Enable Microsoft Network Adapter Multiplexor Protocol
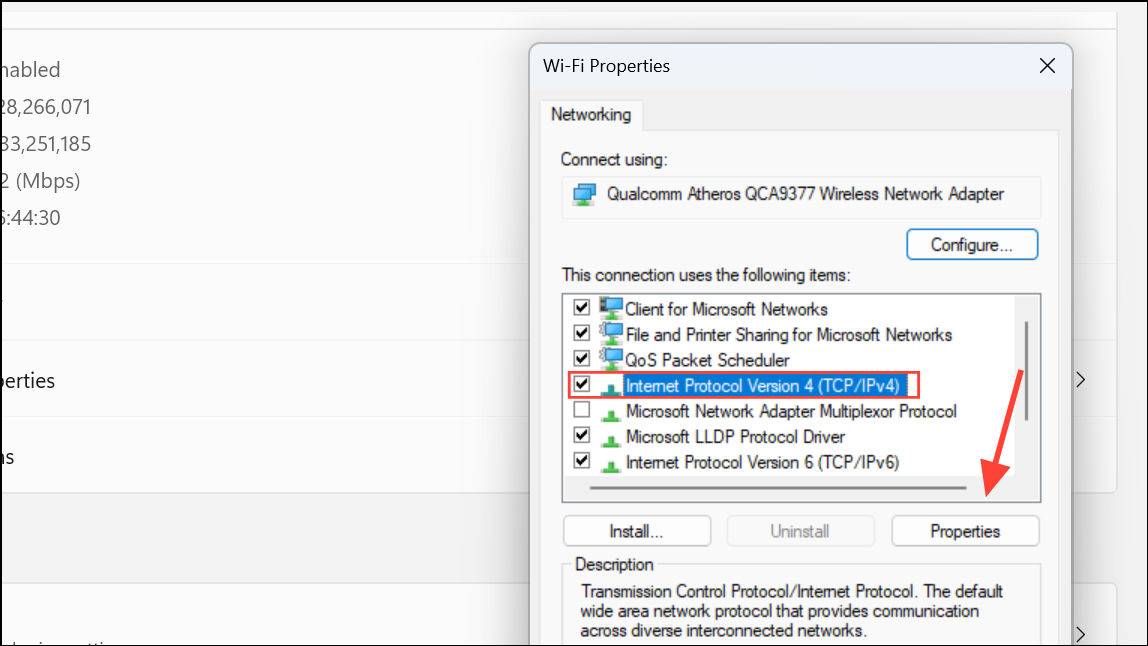 click(x=581, y=410)
